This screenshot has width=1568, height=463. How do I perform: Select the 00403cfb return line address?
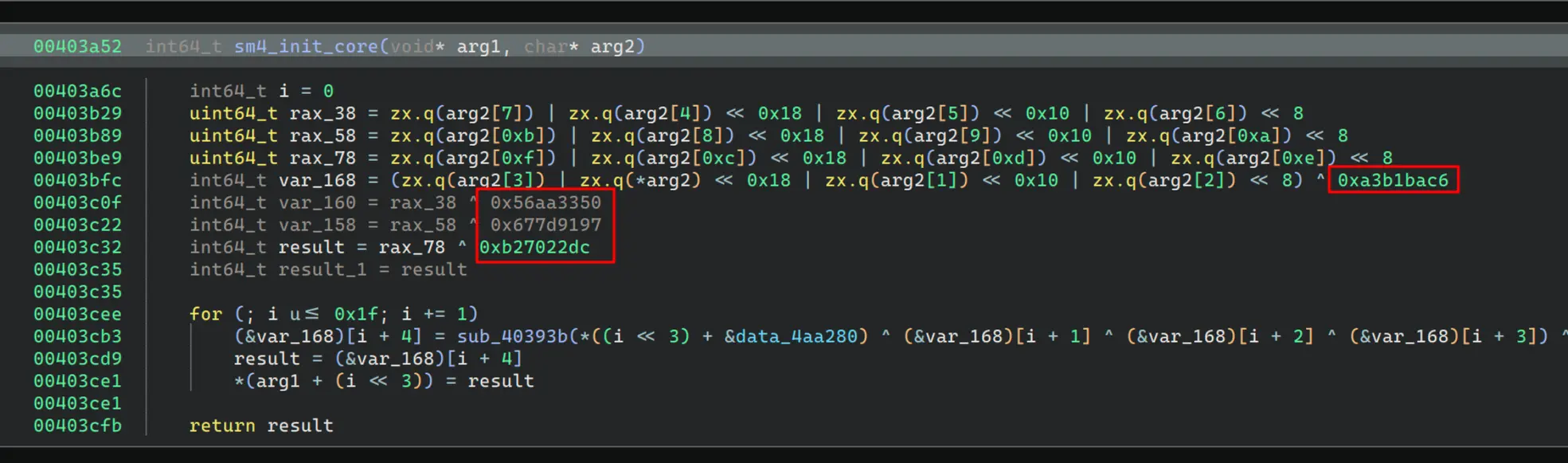[x=77, y=426]
